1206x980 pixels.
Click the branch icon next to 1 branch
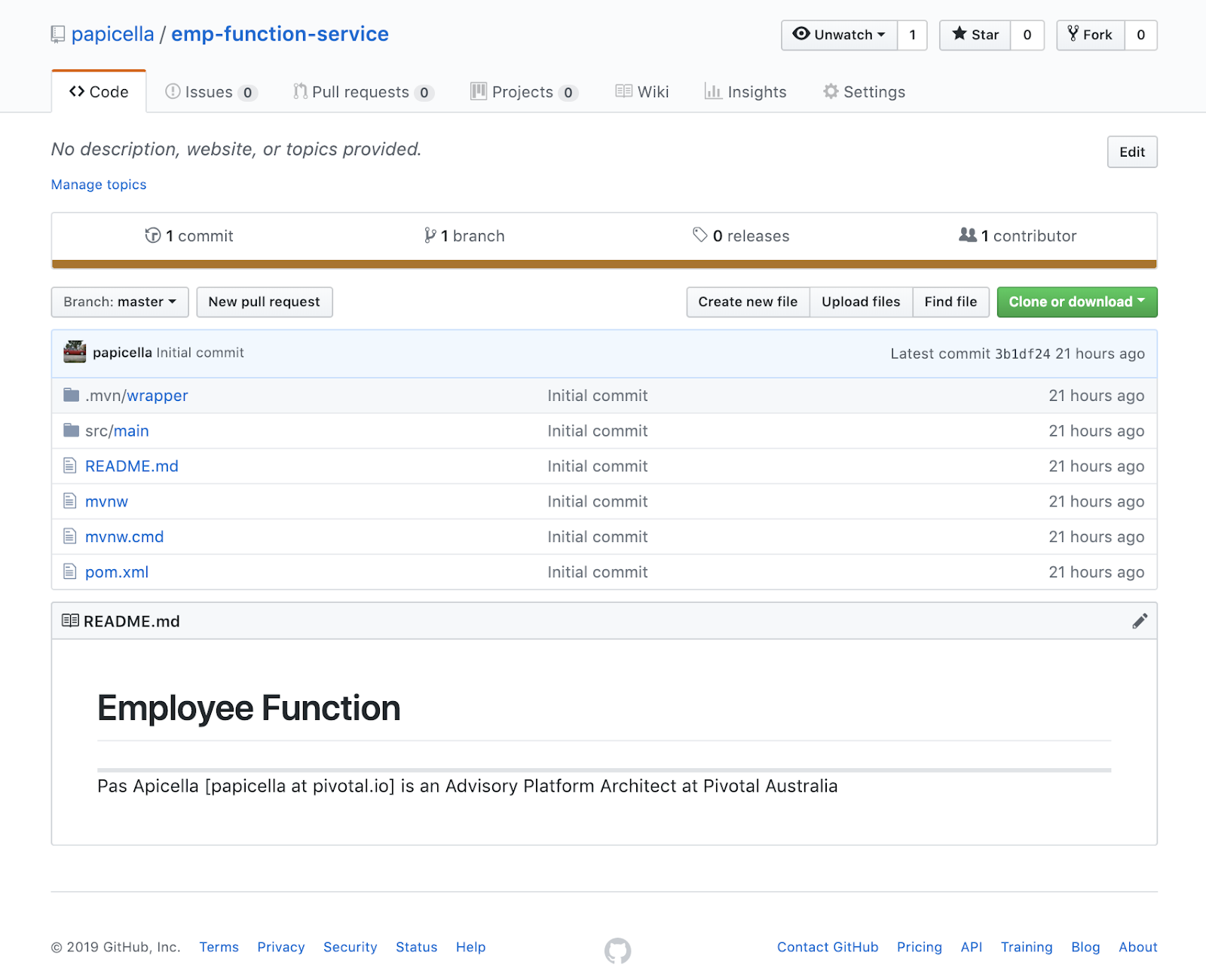[430, 236]
